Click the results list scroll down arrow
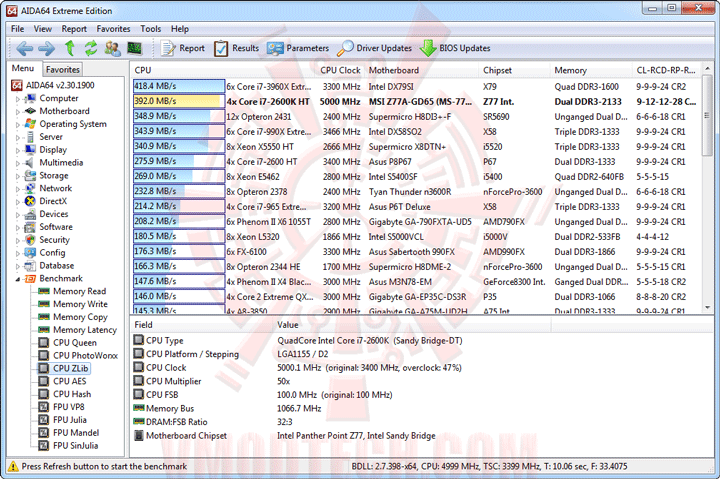The image size is (720, 479). click(x=707, y=307)
